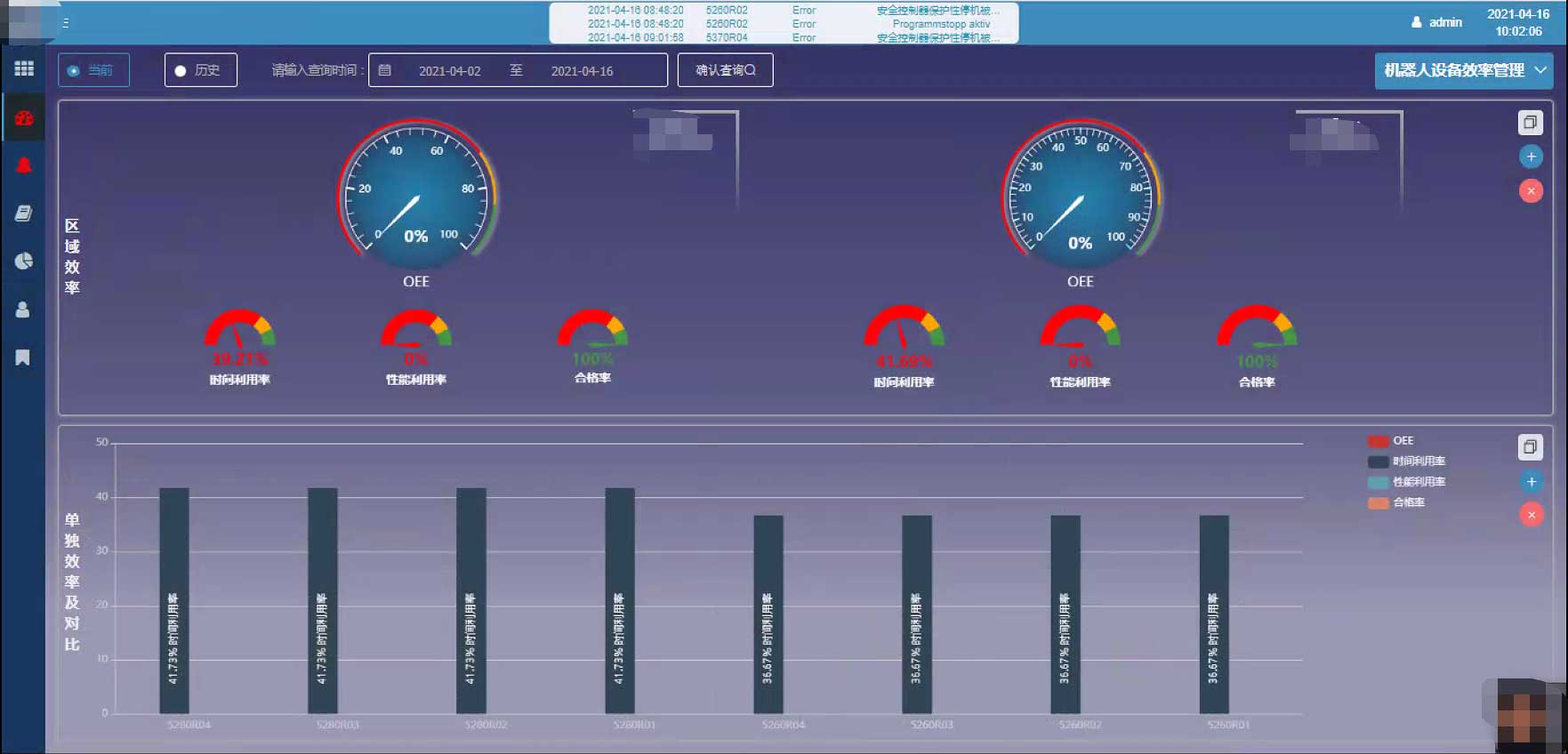Click the 5280R04 time utilization bar
Viewport: 1568px width, 754px height.
tap(174, 600)
